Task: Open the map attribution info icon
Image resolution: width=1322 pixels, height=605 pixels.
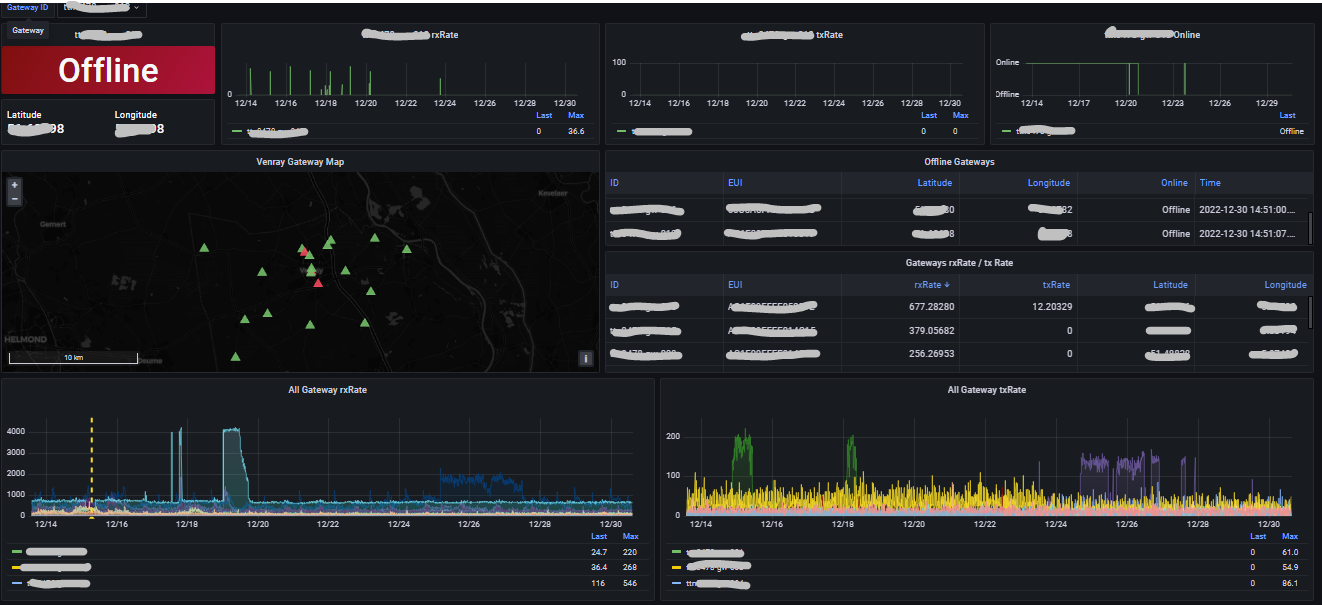Action: click(x=586, y=358)
